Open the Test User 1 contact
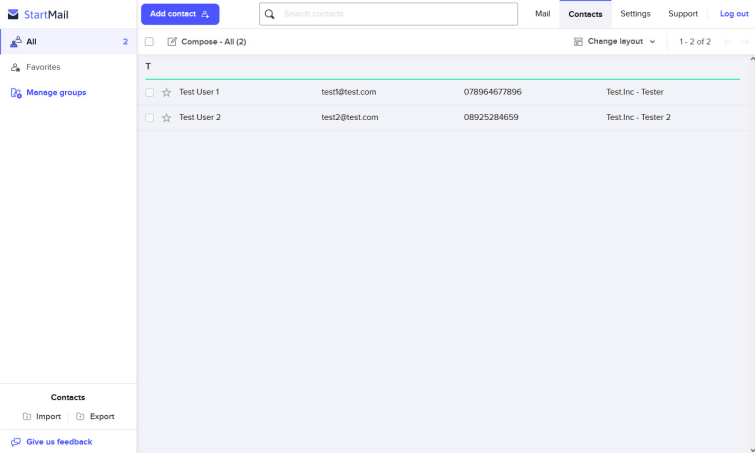 point(199,92)
